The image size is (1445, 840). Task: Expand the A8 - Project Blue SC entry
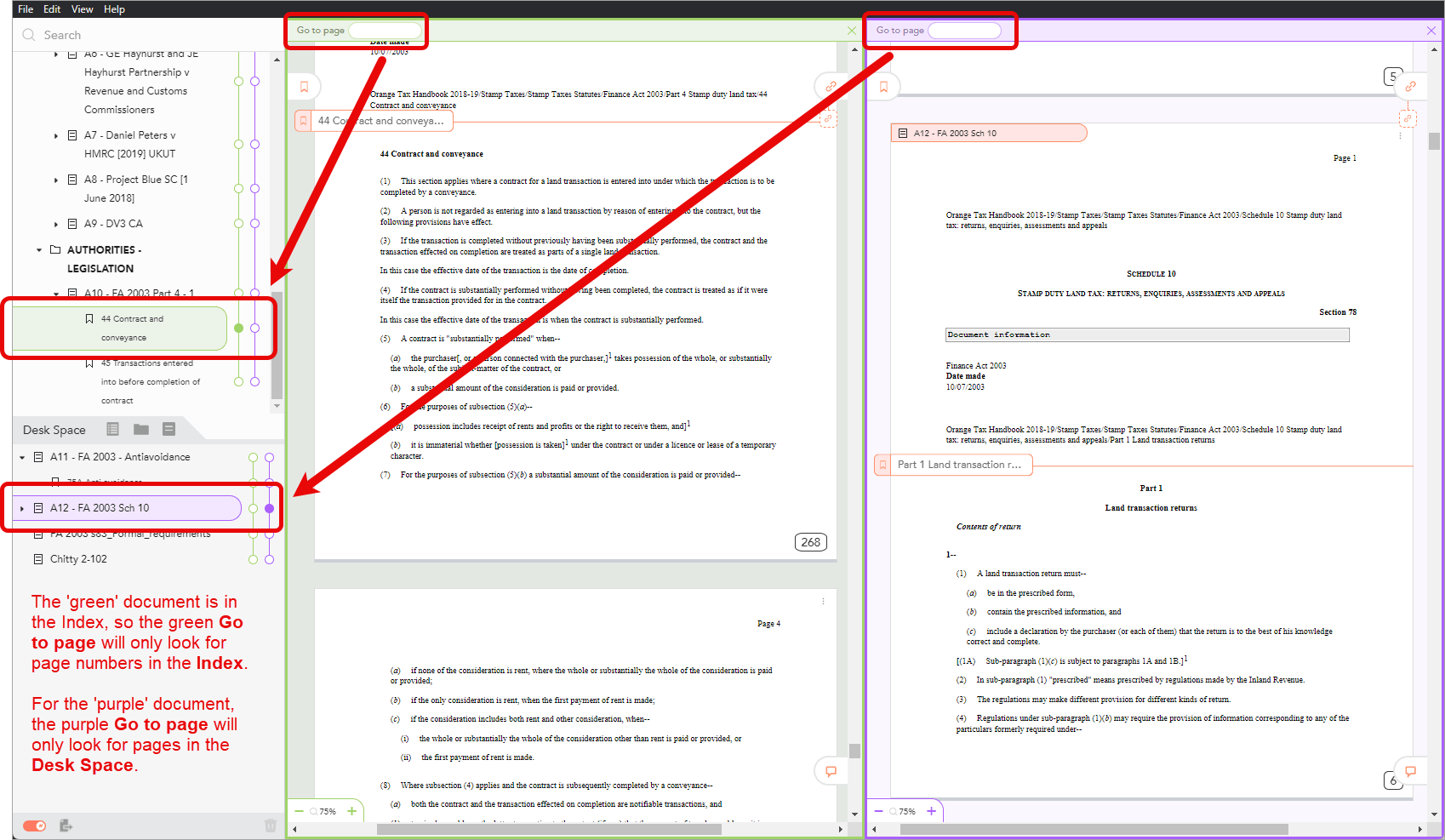click(x=56, y=180)
